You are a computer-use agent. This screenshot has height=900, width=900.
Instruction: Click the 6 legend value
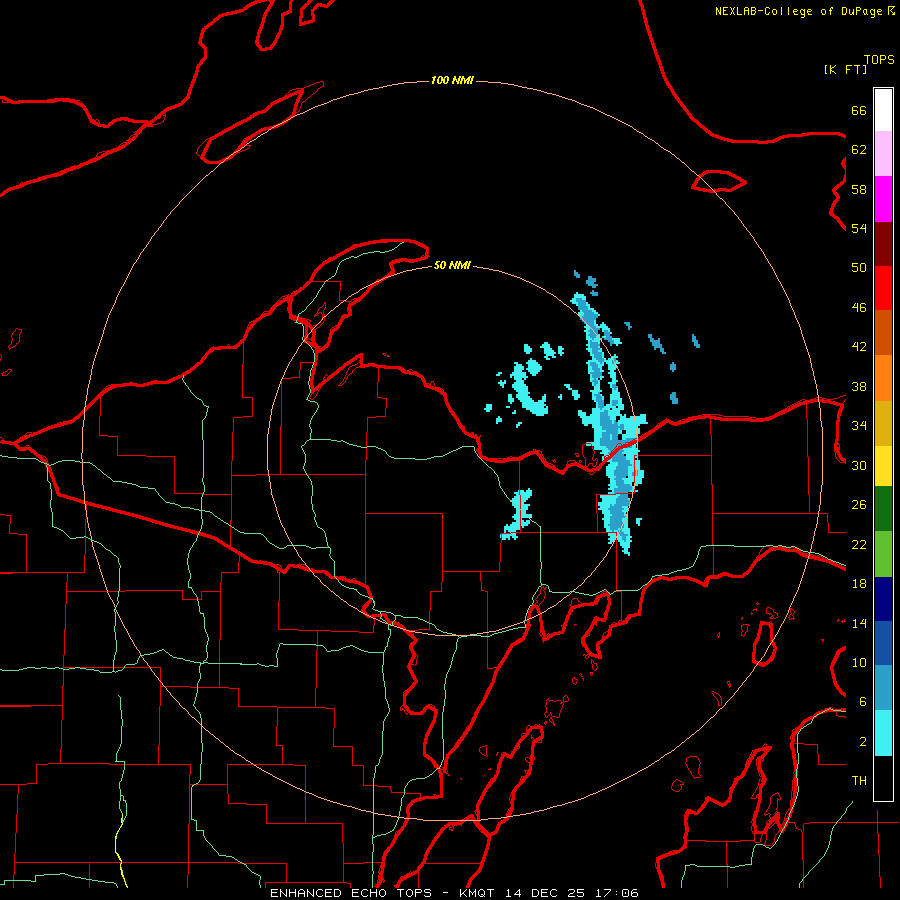863,702
